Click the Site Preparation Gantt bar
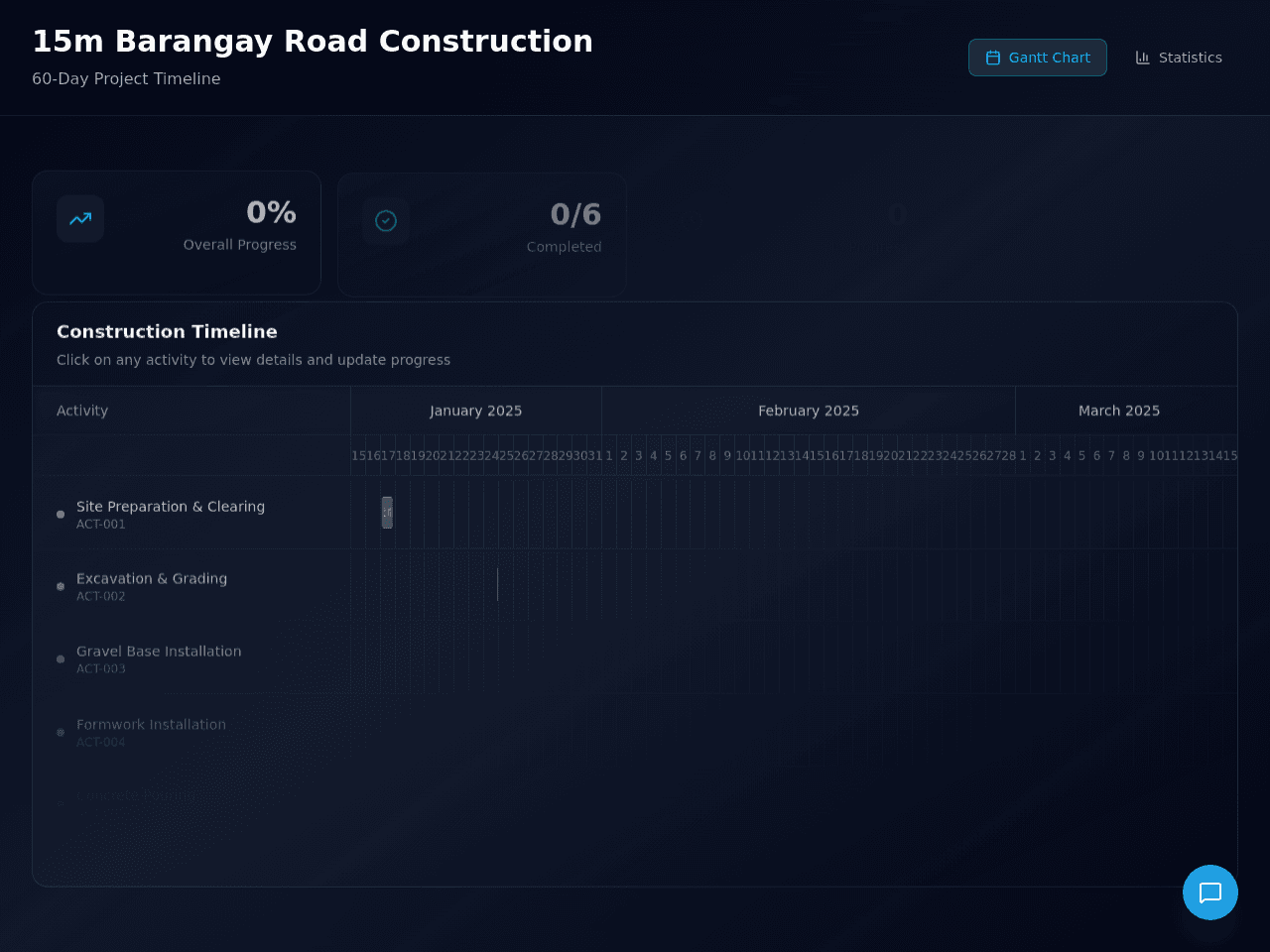Screen dimensions: 1270x952 pos(387,513)
